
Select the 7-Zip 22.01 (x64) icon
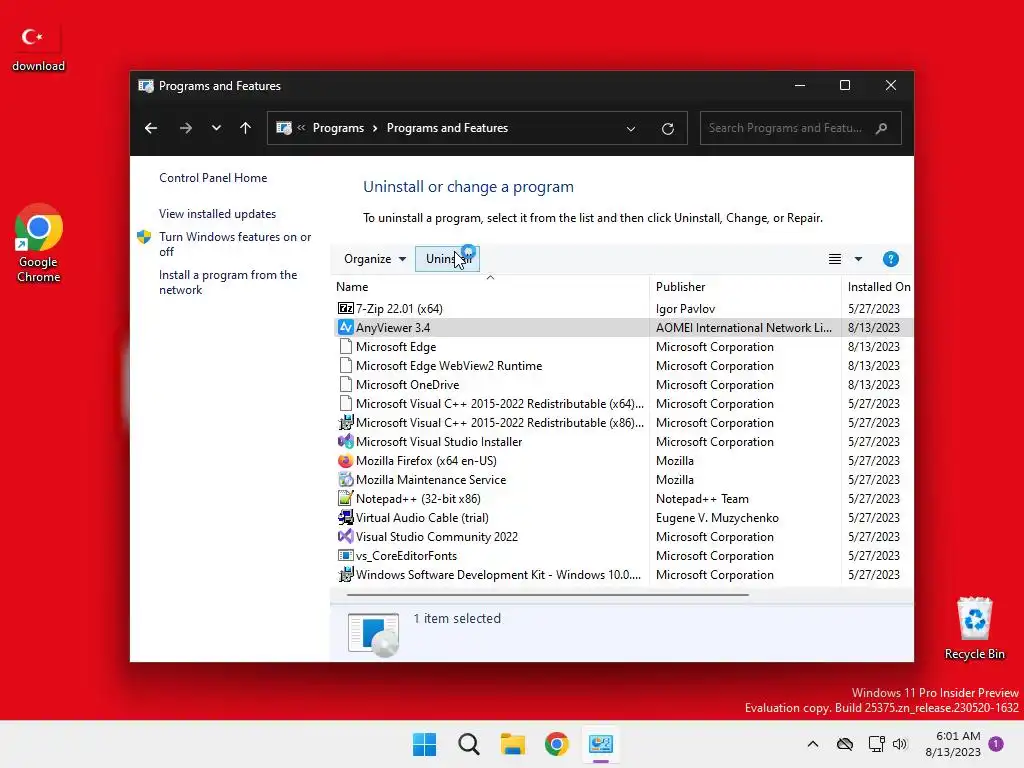click(345, 308)
